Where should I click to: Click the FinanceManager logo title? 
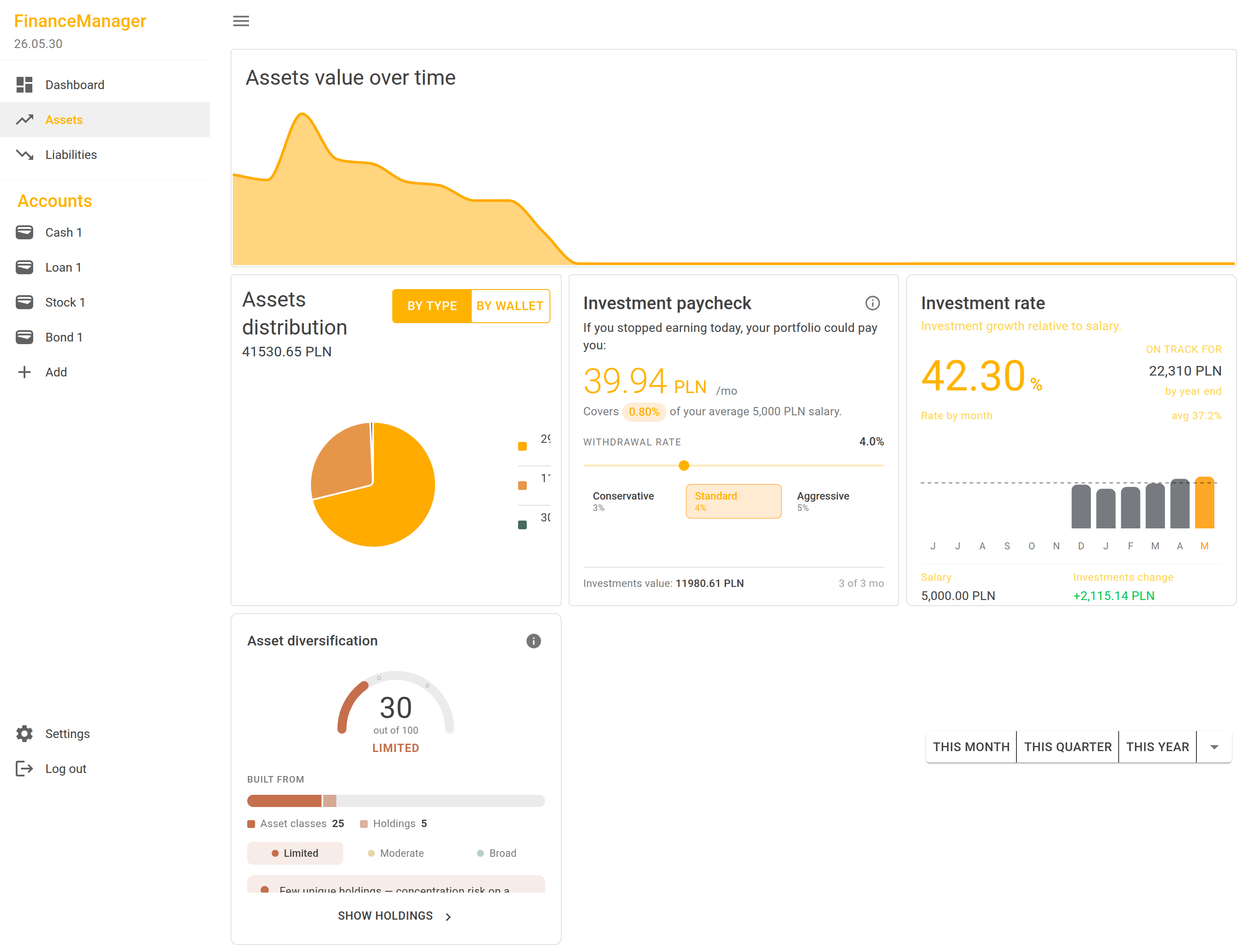pyautogui.click(x=80, y=21)
